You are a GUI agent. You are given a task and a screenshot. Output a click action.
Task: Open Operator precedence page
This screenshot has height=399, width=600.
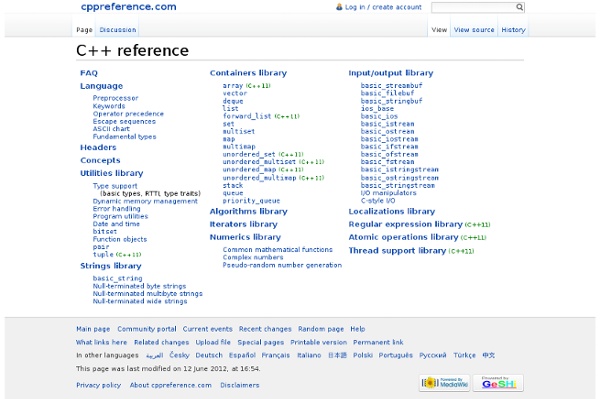[x=128, y=114]
